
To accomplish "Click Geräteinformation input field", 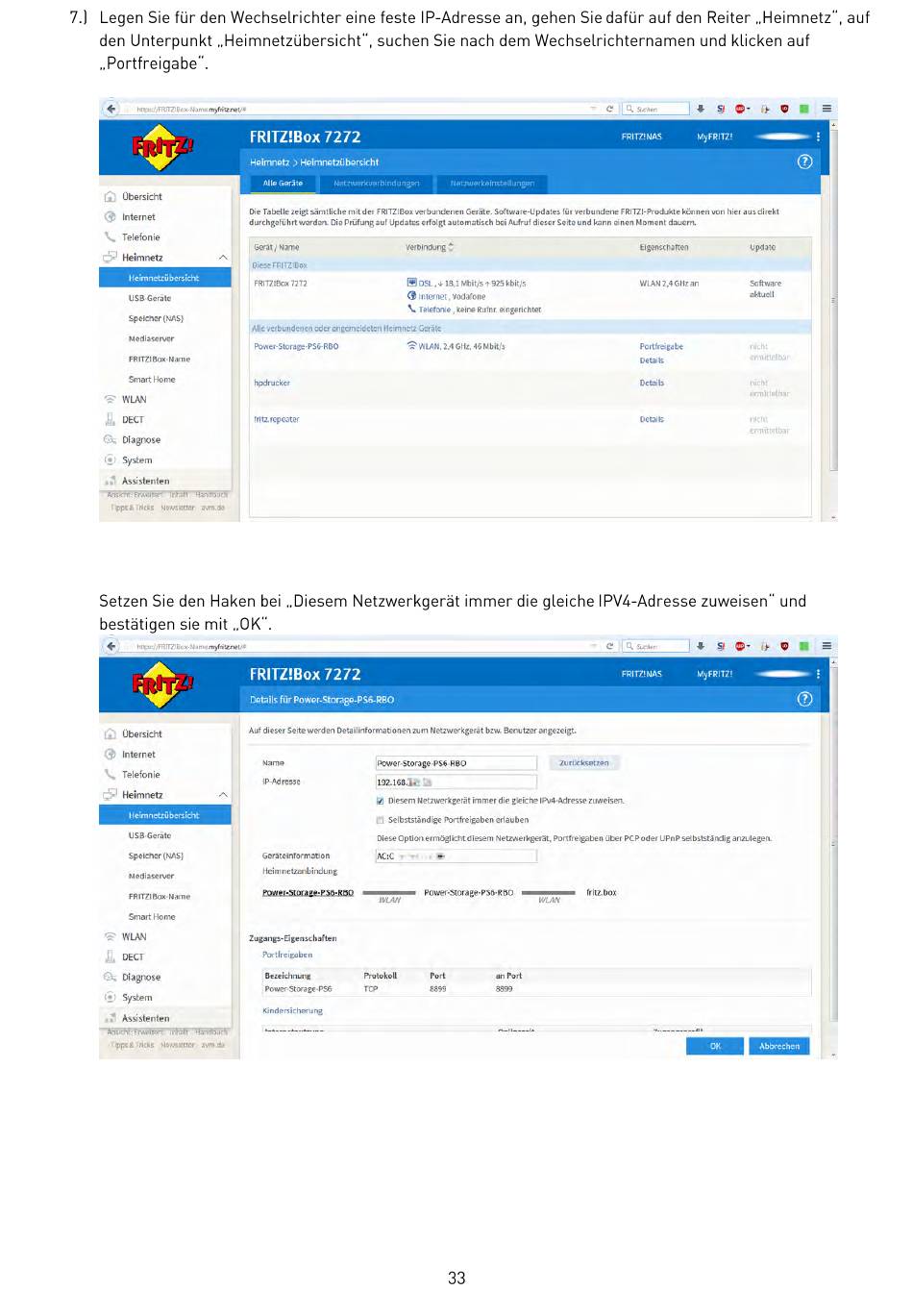I will coord(456,857).
